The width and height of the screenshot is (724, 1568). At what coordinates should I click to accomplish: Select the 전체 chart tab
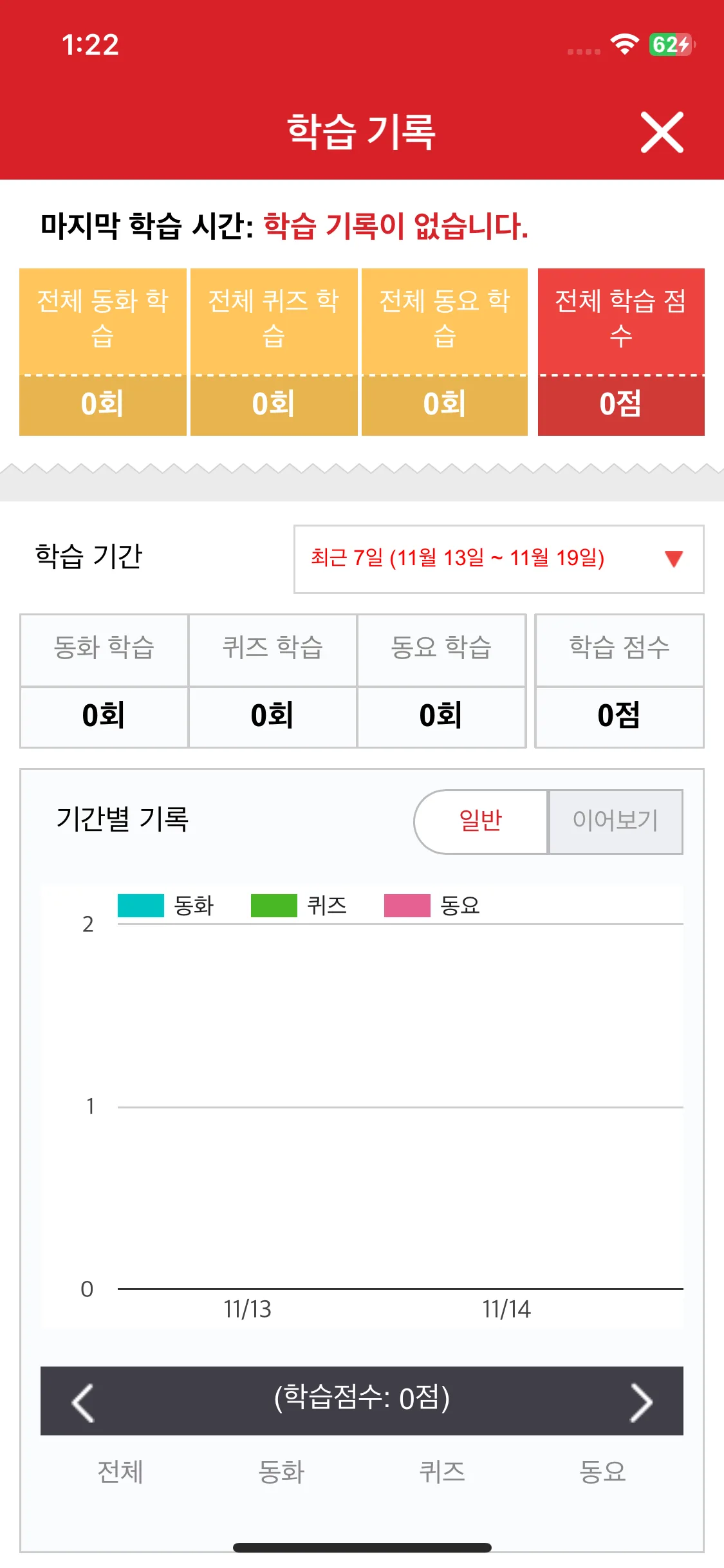[120, 1472]
